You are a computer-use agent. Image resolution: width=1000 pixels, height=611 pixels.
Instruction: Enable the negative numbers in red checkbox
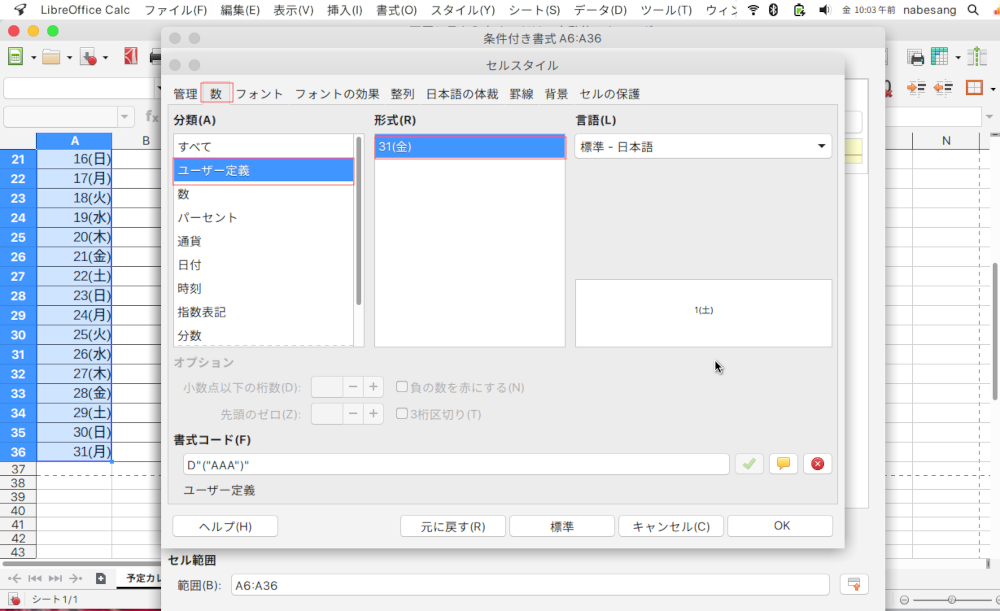click(402, 387)
